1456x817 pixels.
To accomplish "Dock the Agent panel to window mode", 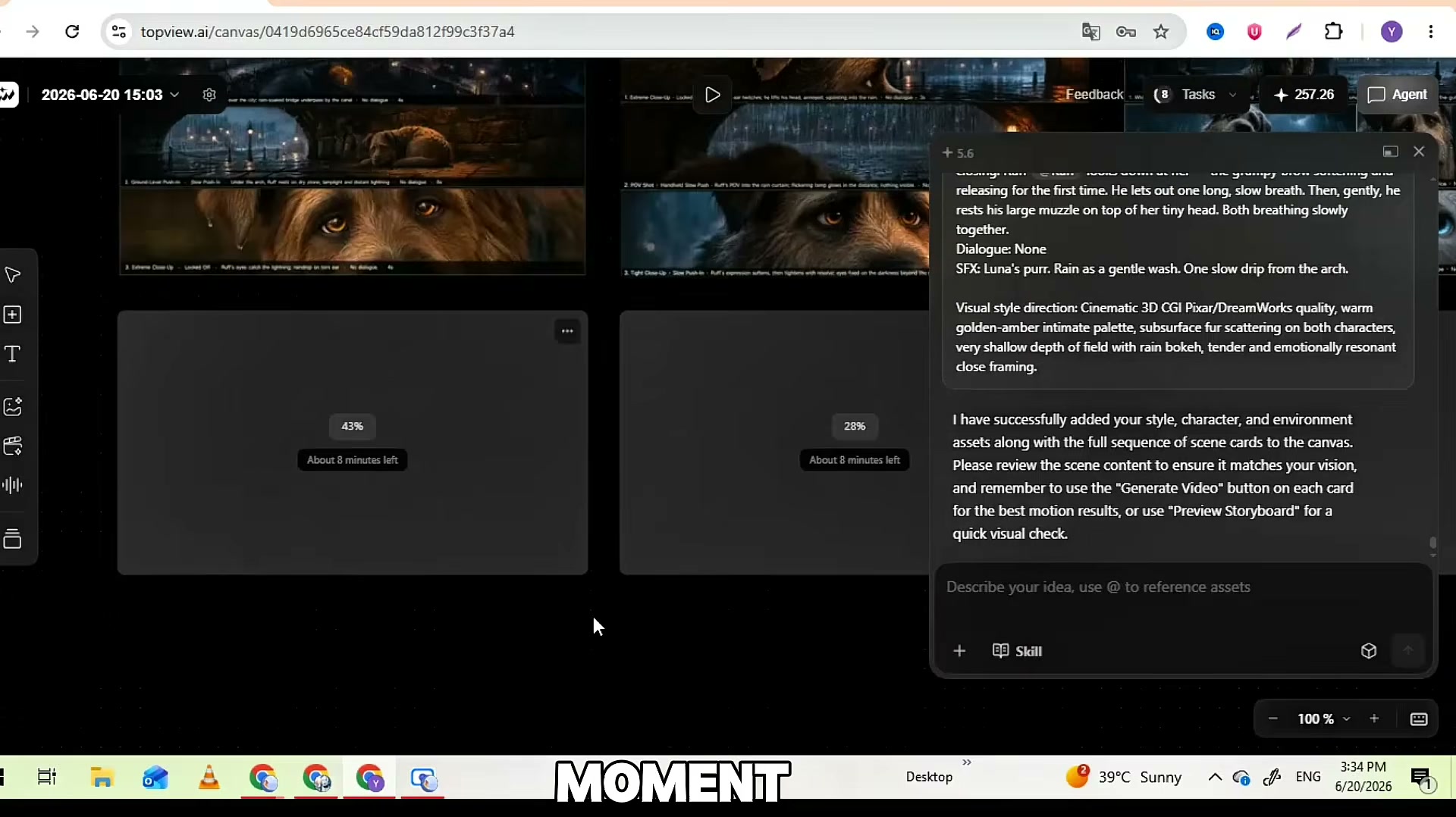I will 1390,152.
